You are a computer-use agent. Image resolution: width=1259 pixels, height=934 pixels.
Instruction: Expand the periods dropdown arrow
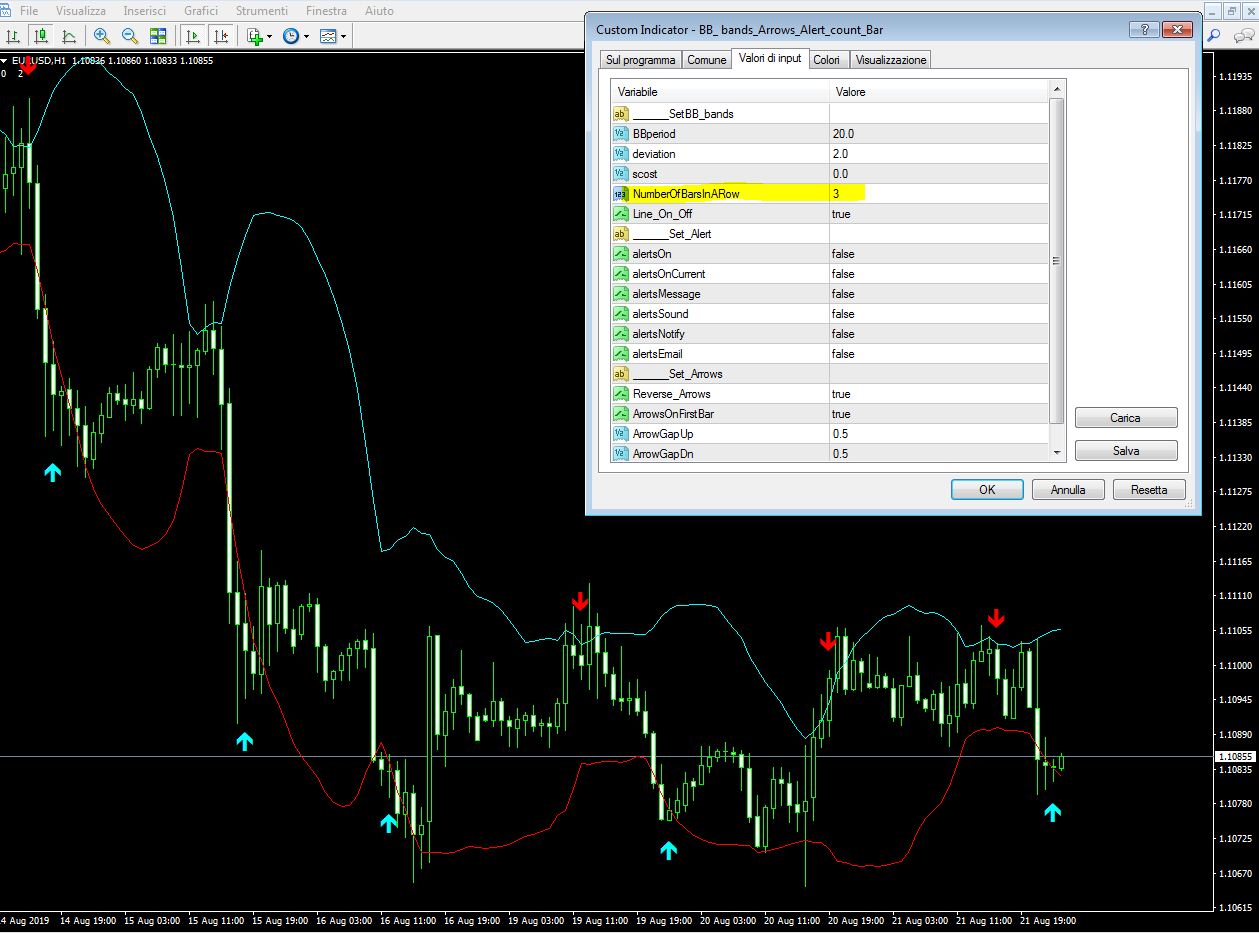pyautogui.click(x=306, y=37)
